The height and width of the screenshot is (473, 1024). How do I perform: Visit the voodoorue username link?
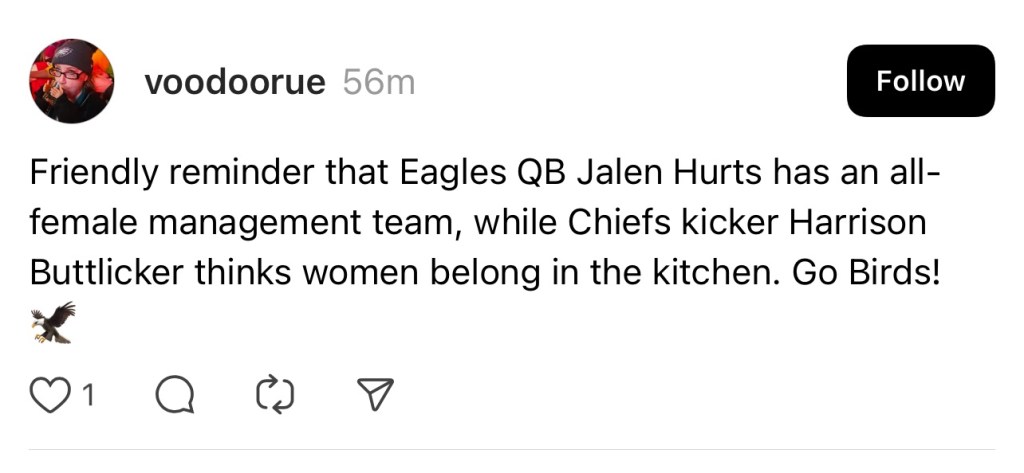point(235,82)
